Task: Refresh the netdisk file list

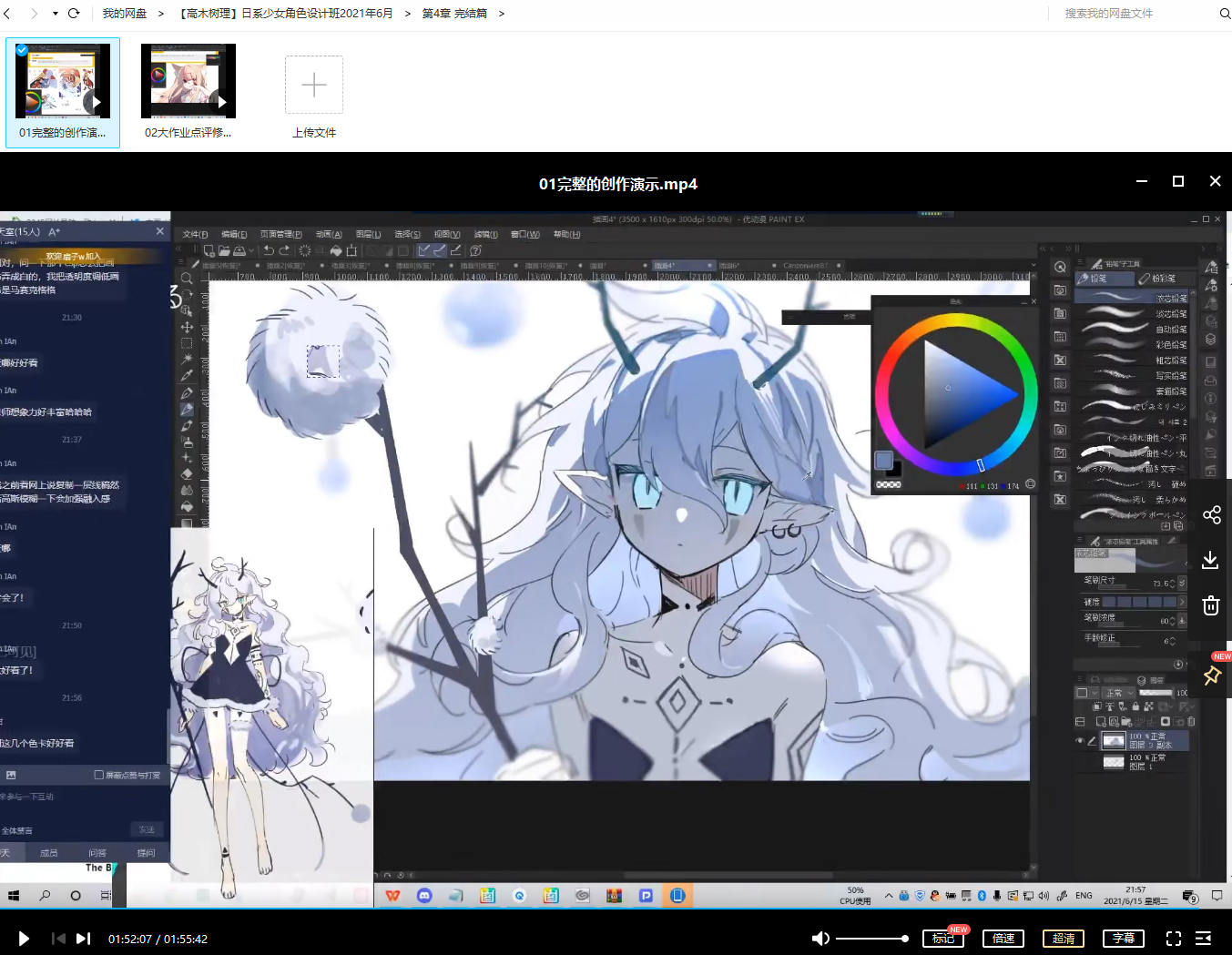Action: pyautogui.click(x=74, y=14)
